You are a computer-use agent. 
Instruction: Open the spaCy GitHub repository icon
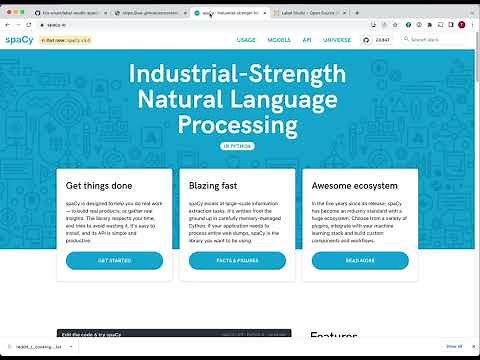point(366,40)
